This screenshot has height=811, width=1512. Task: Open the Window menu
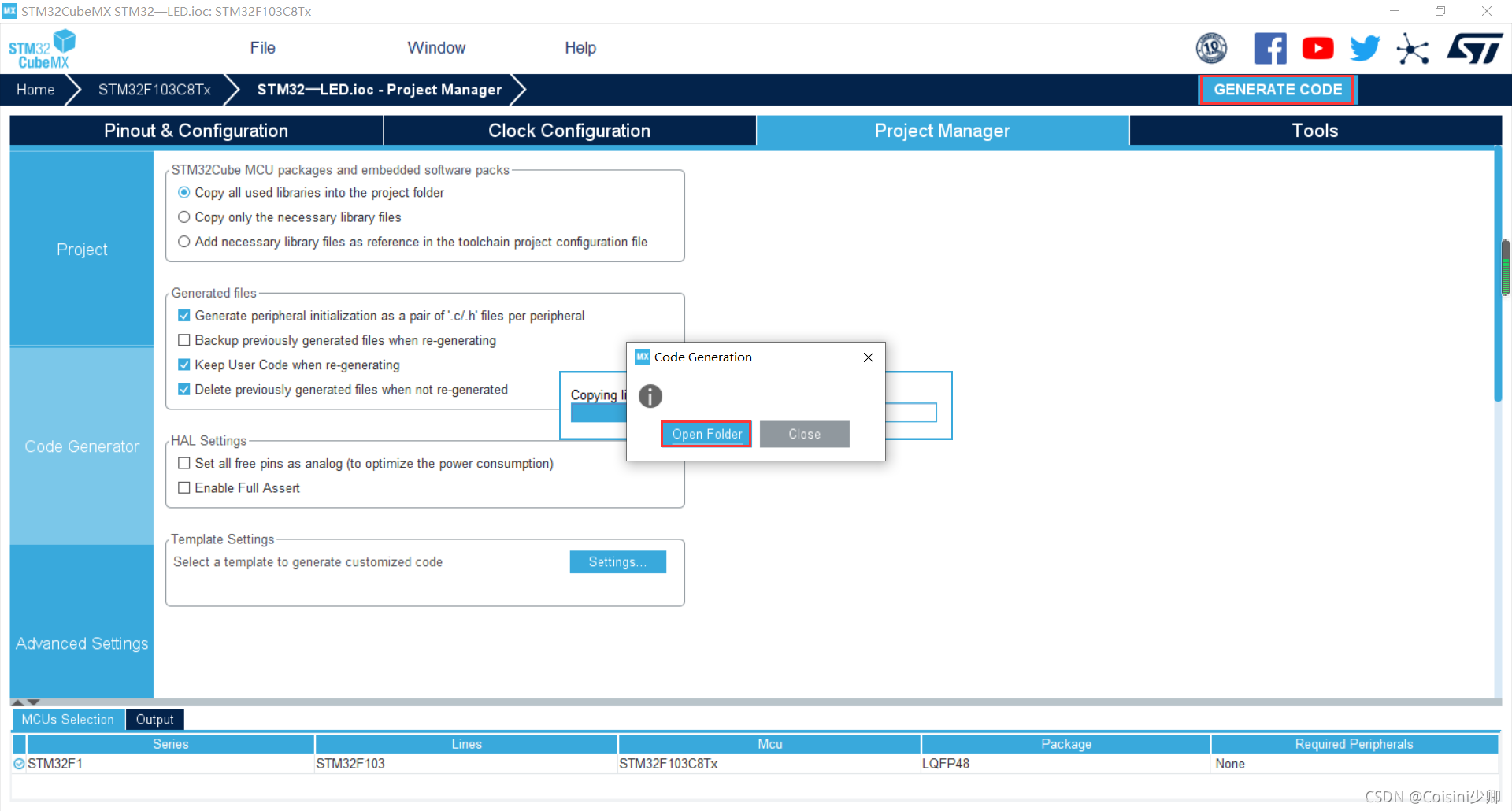click(436, 48)
